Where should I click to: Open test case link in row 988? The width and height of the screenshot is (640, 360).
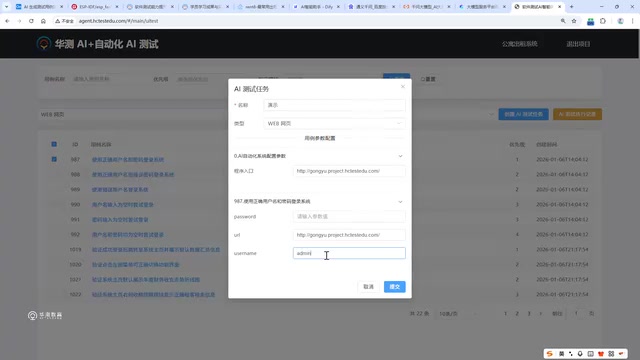tap(133, 175)
